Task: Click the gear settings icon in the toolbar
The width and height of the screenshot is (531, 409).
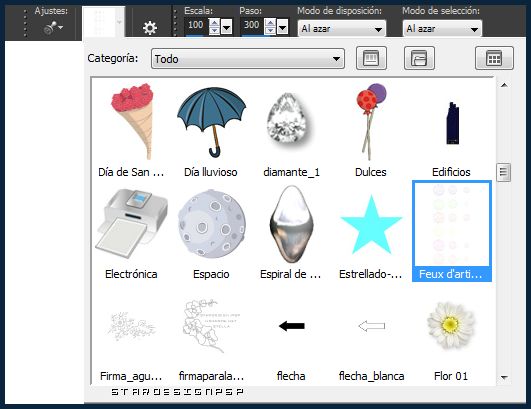Action: [150, 28]
